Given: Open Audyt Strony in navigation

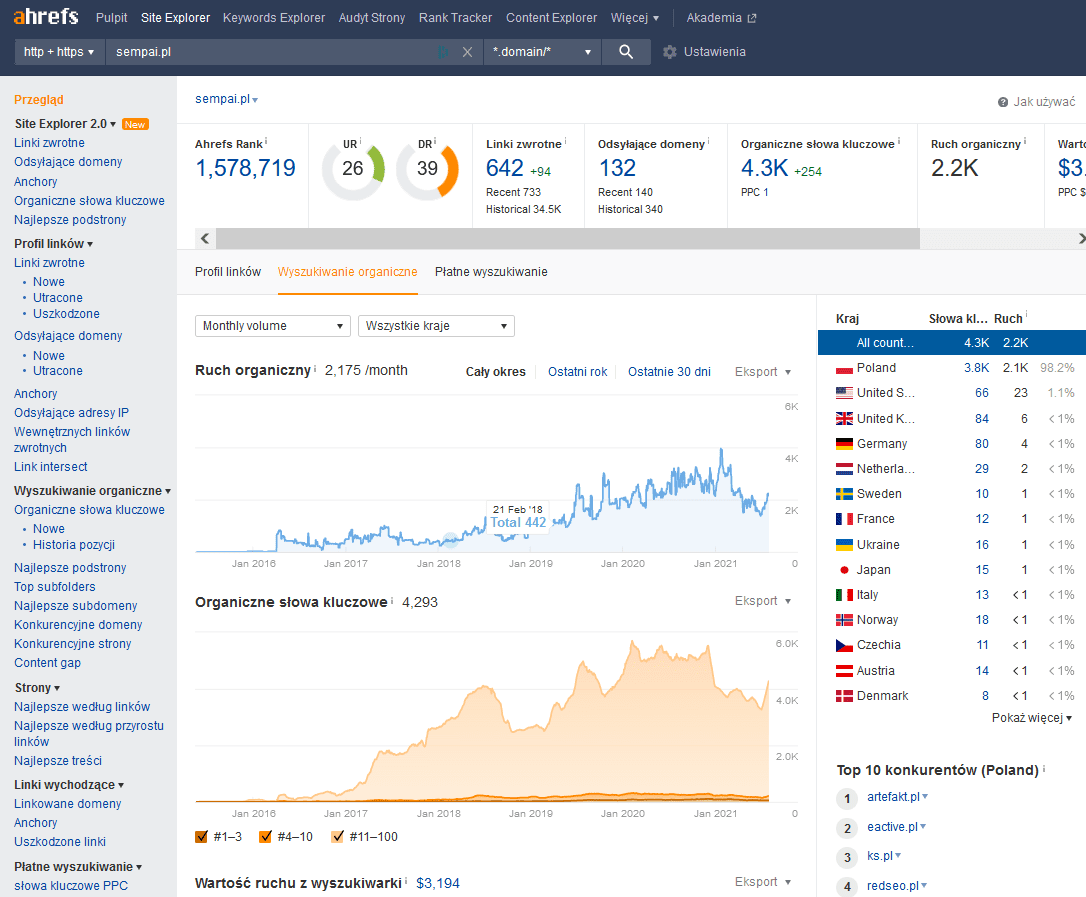Looking at the screenshot, I should click(371, 18).
